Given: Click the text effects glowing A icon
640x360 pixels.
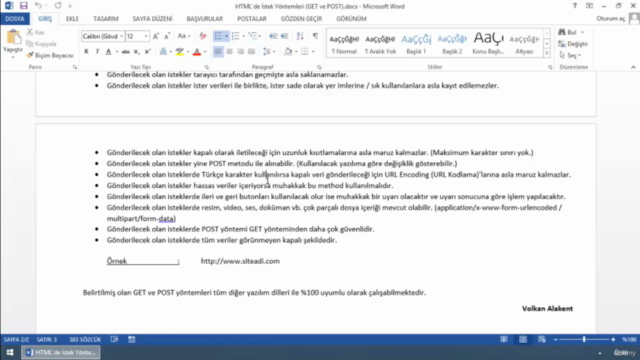Looking at the screenshot, I should pyautogui.click(x=163, y=52).
